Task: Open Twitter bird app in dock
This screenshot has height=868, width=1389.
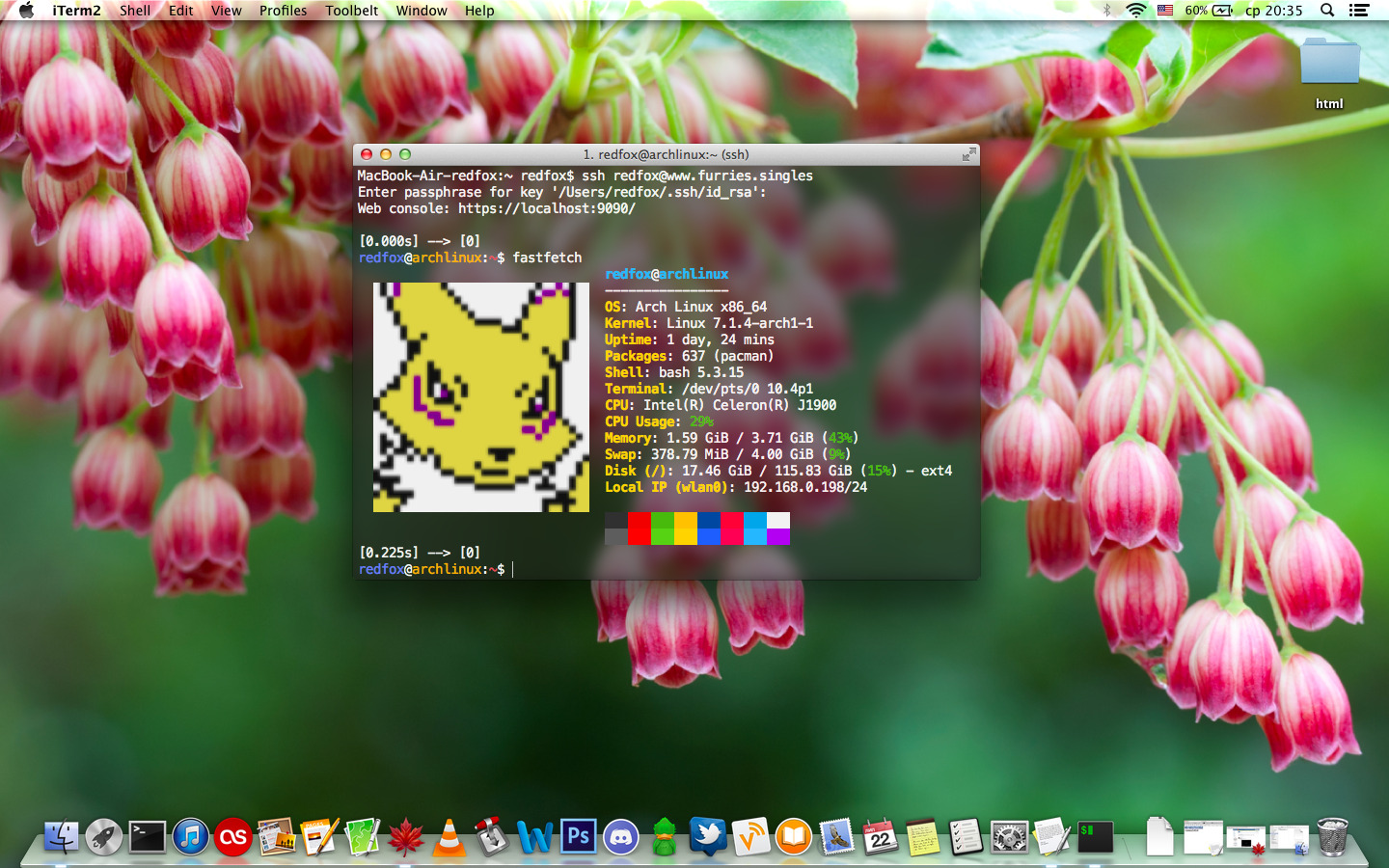Action: coord(708,836)
